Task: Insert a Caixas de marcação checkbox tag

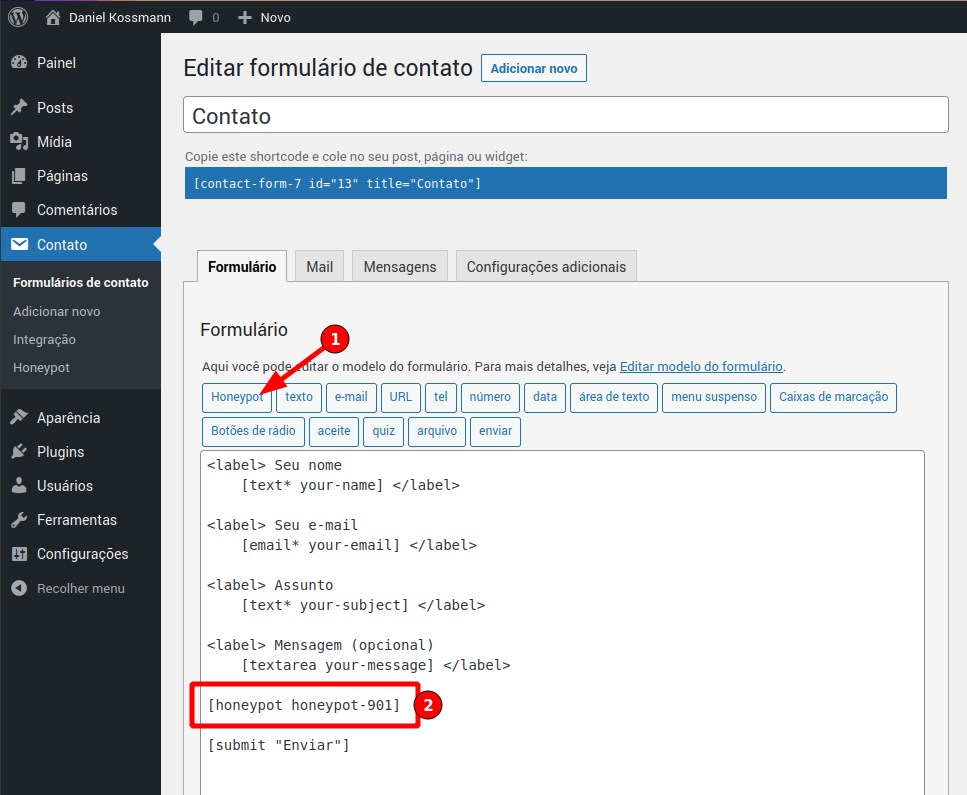Action: click(x=833, y=397)
